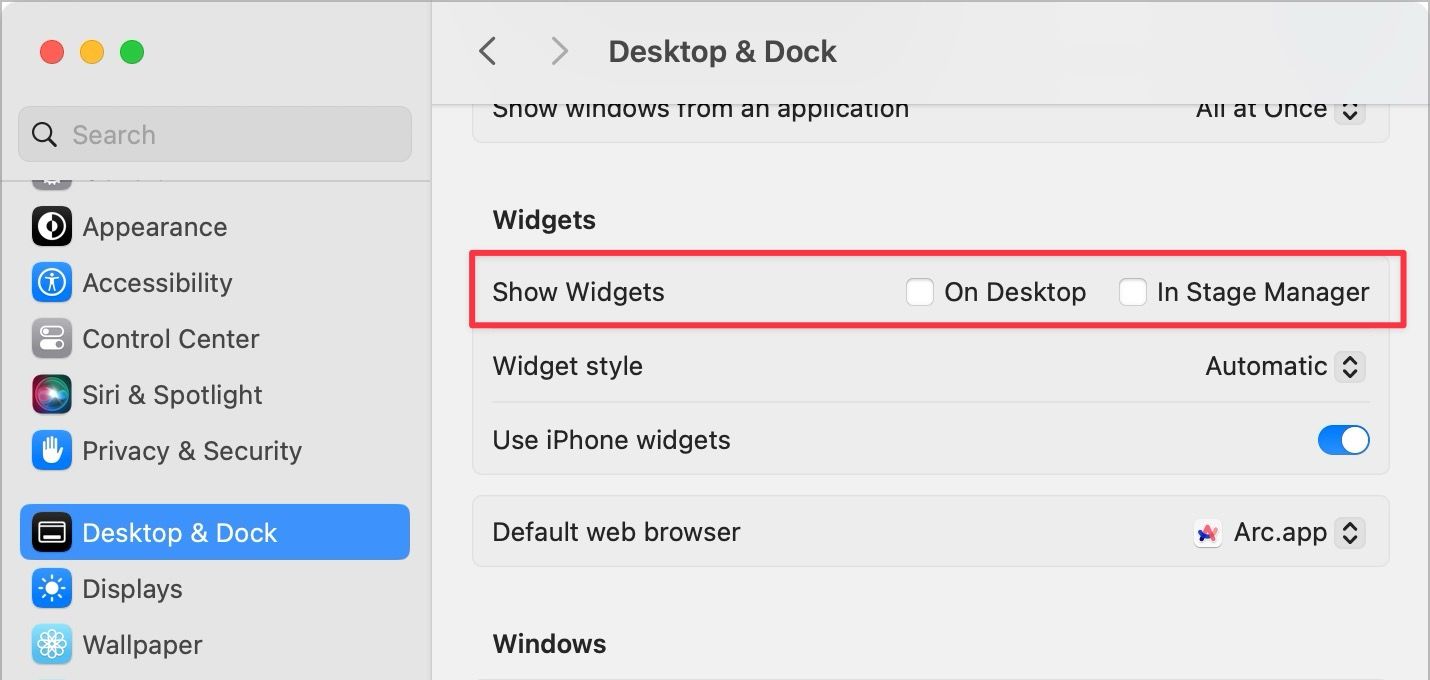Click the Wallpaper flower icon

click(52, 645)
